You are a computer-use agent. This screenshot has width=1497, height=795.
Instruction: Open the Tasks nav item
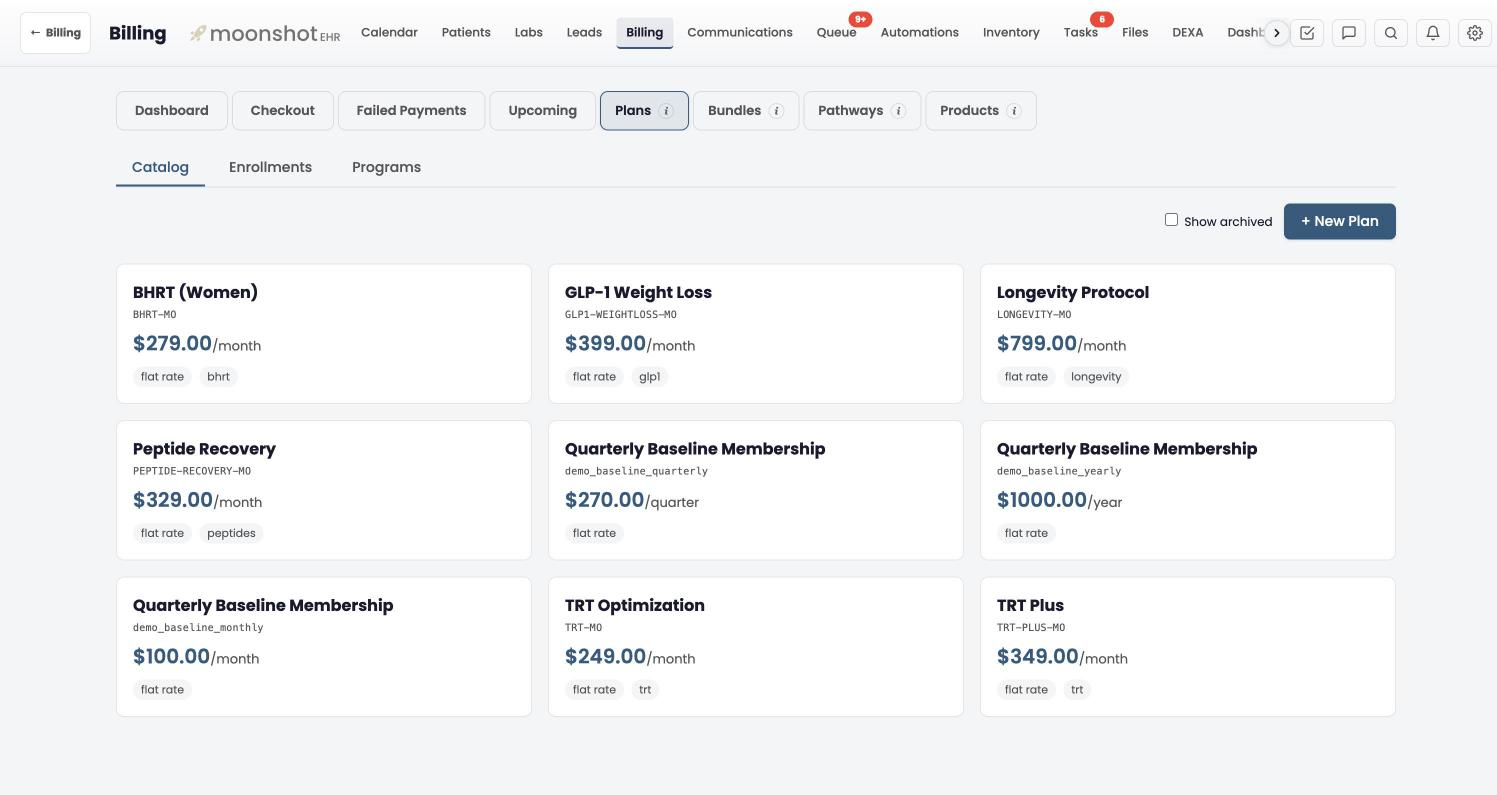[x=1081, y=32]
